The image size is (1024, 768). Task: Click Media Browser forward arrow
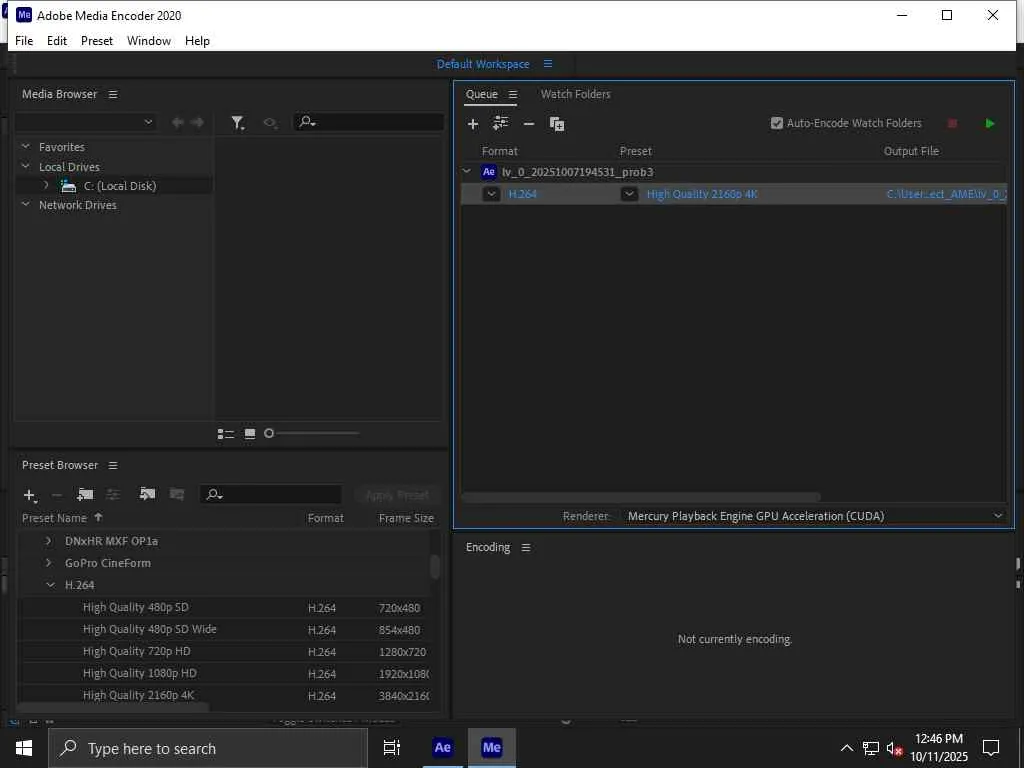click(x=197, y=122)
